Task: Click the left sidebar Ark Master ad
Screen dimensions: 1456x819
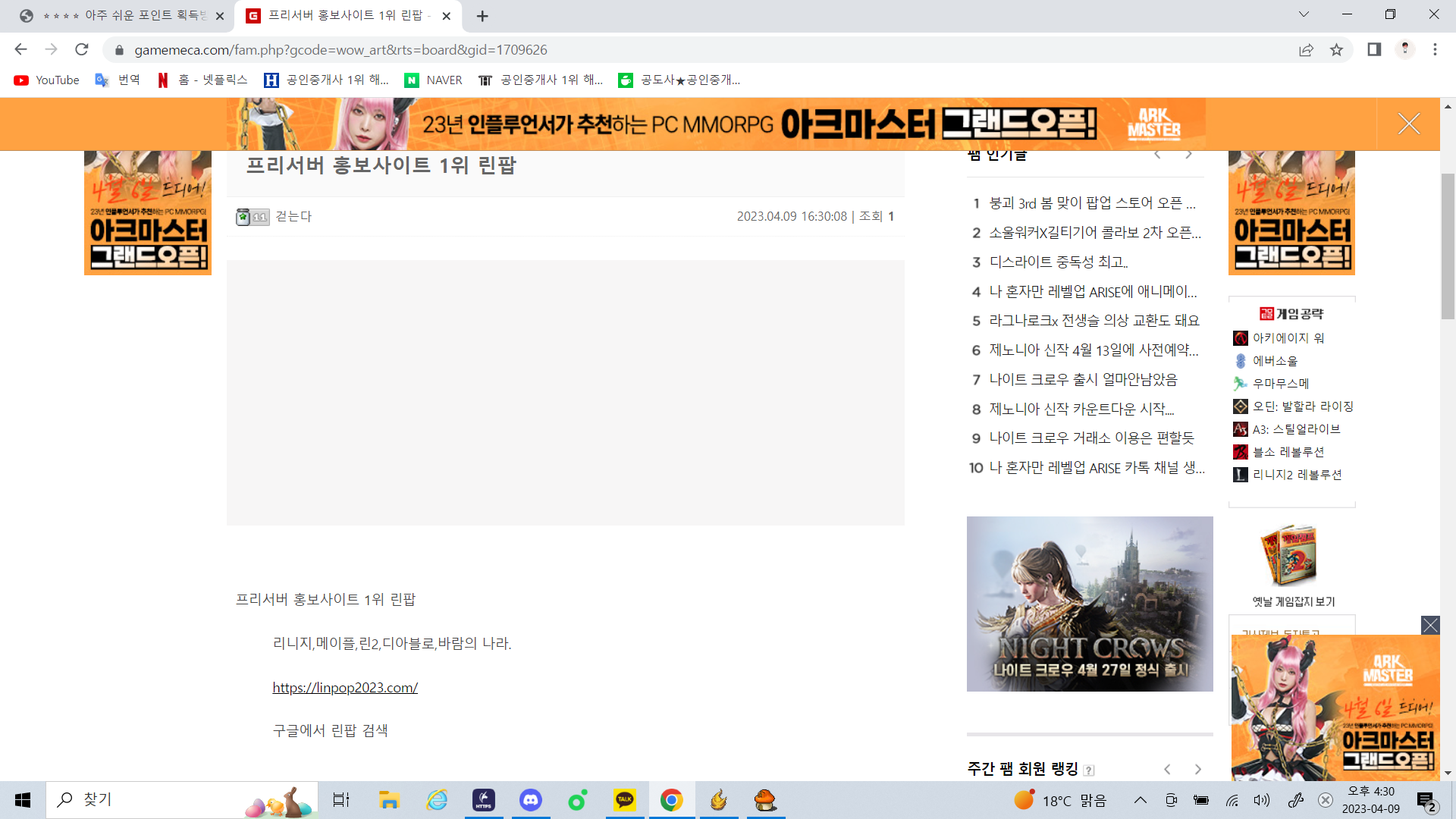Action: pyautogui.click(x=148, y=212)
